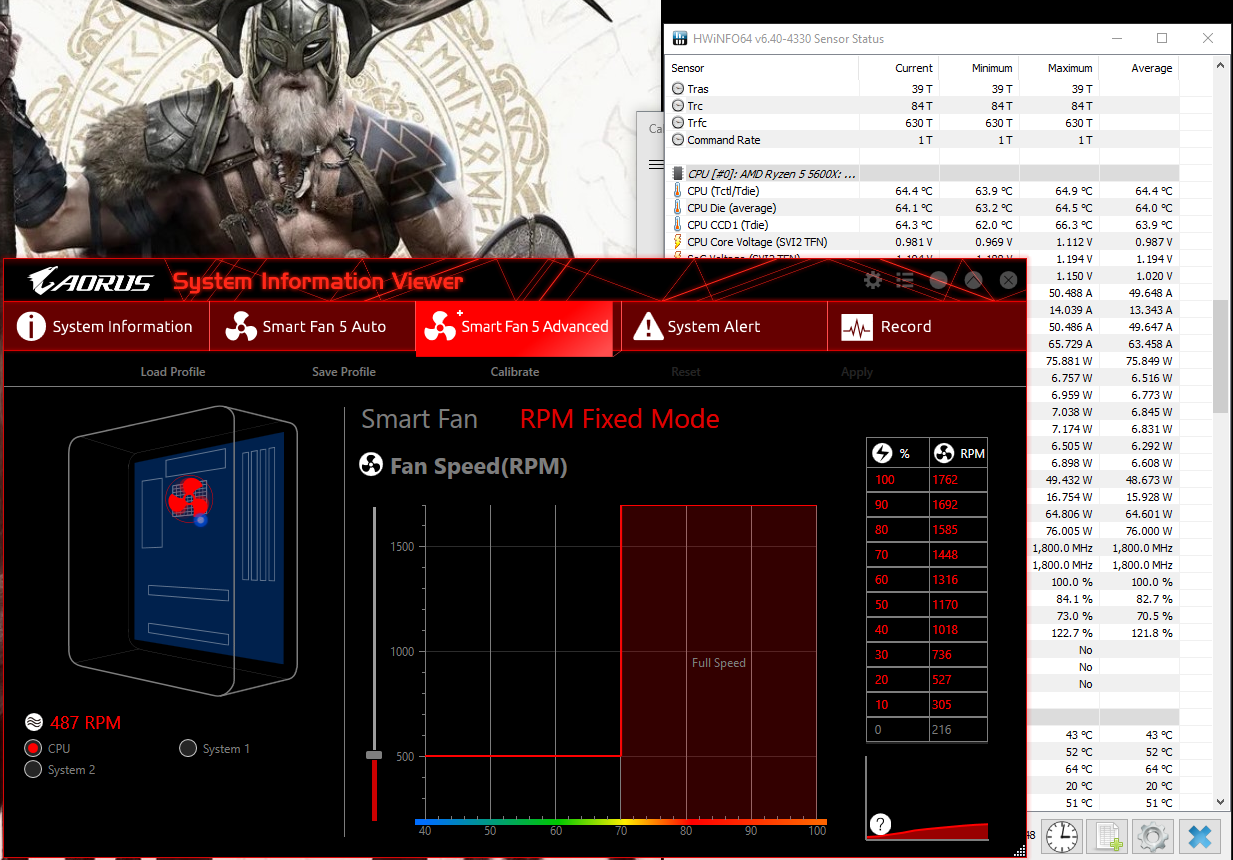Click HWiNFO logging sheet with plus icon
This screenshot has width=1233, height=860.
coord(1108,836)
